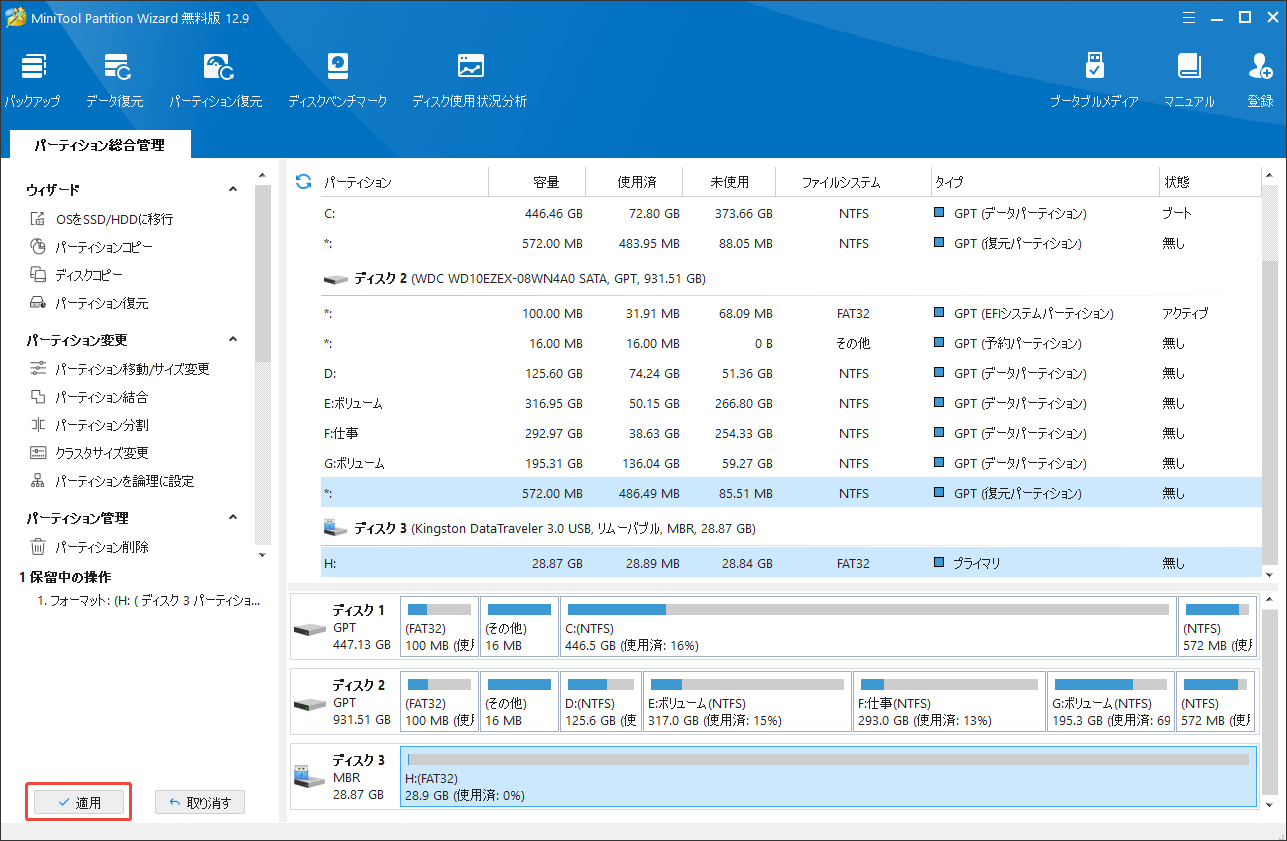1287x841 pixels.
Task: Choose パーティション移動/サイズ変更
Action: coord(119,369)
